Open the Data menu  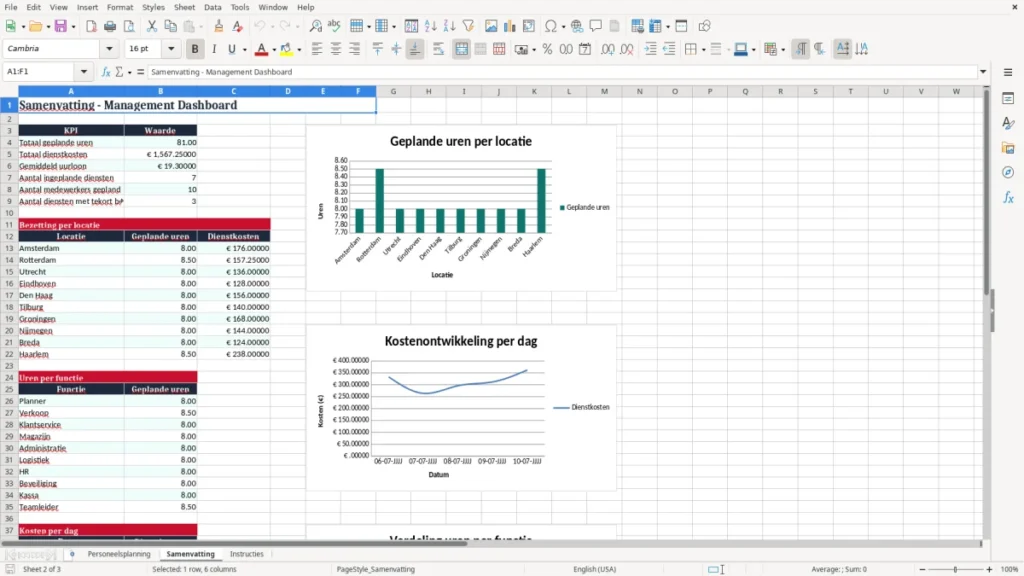click(x=213, y=7)
